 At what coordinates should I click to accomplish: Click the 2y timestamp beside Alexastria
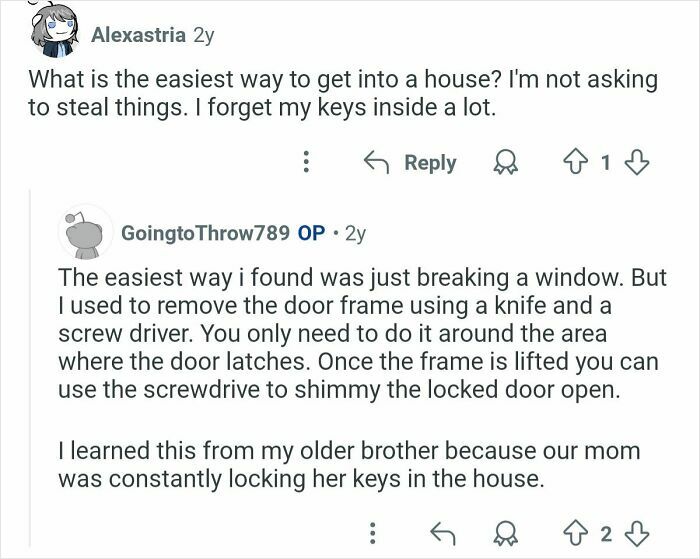point(203,35)
